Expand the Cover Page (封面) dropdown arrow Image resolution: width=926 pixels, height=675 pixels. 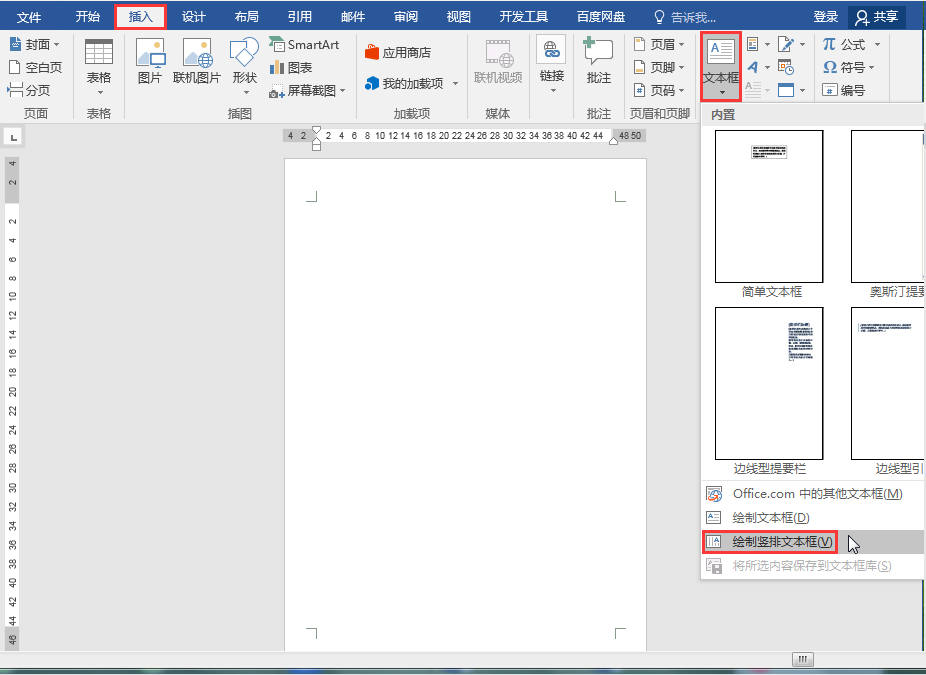click(x=57, y=45)
